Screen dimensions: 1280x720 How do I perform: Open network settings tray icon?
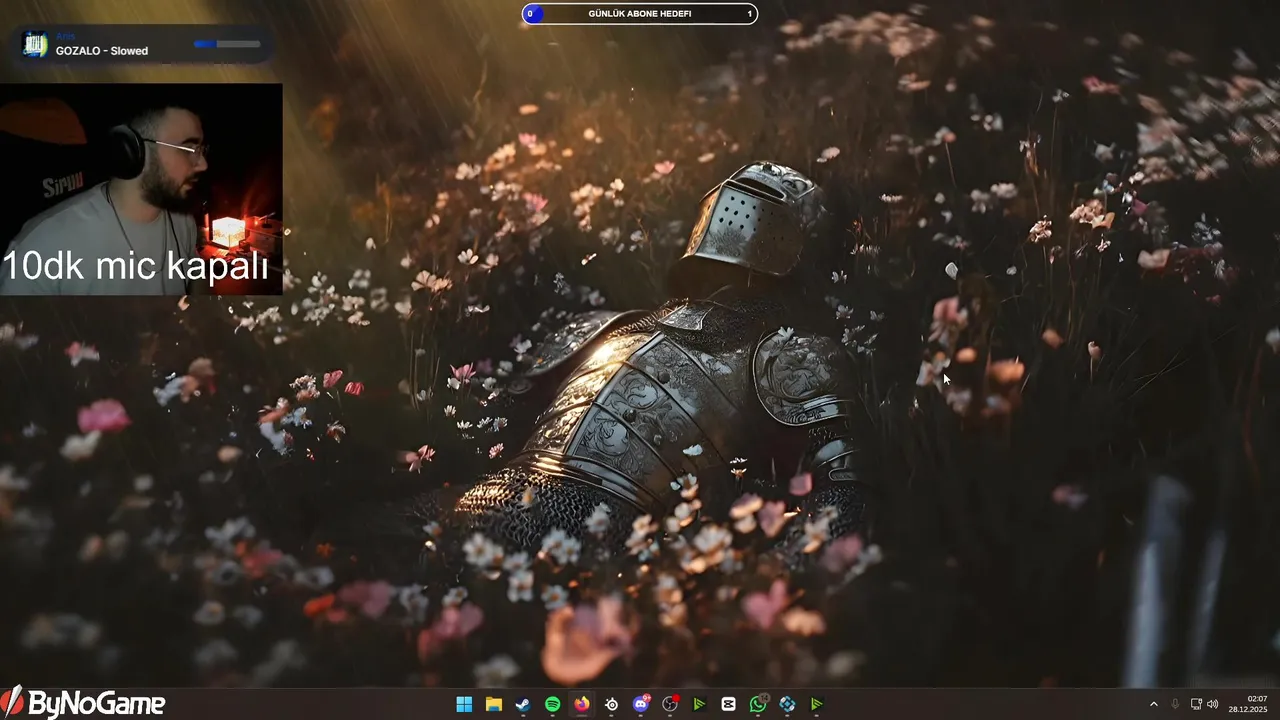(1196, 704)
